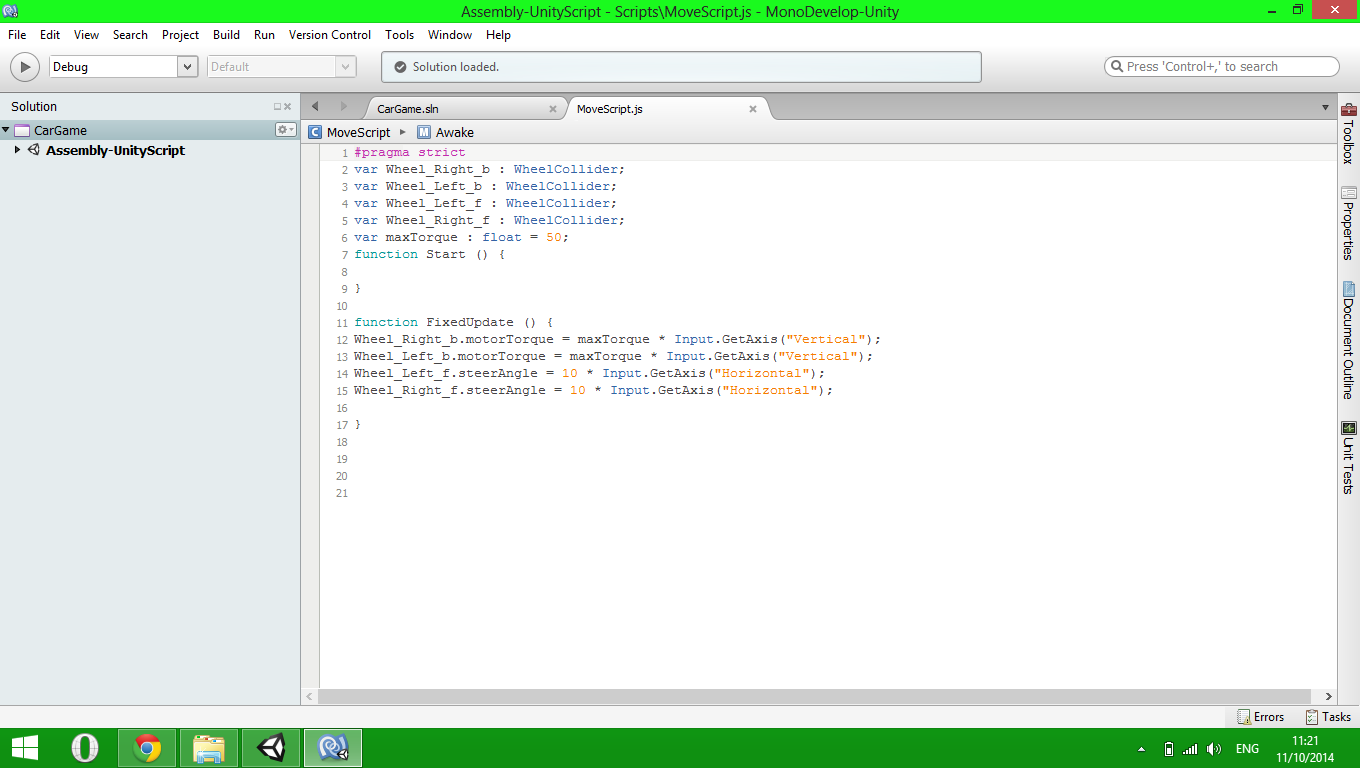Screen dimensions: 1360x768
Task: Show hidden system tray icons
Action: (1142, 749)
